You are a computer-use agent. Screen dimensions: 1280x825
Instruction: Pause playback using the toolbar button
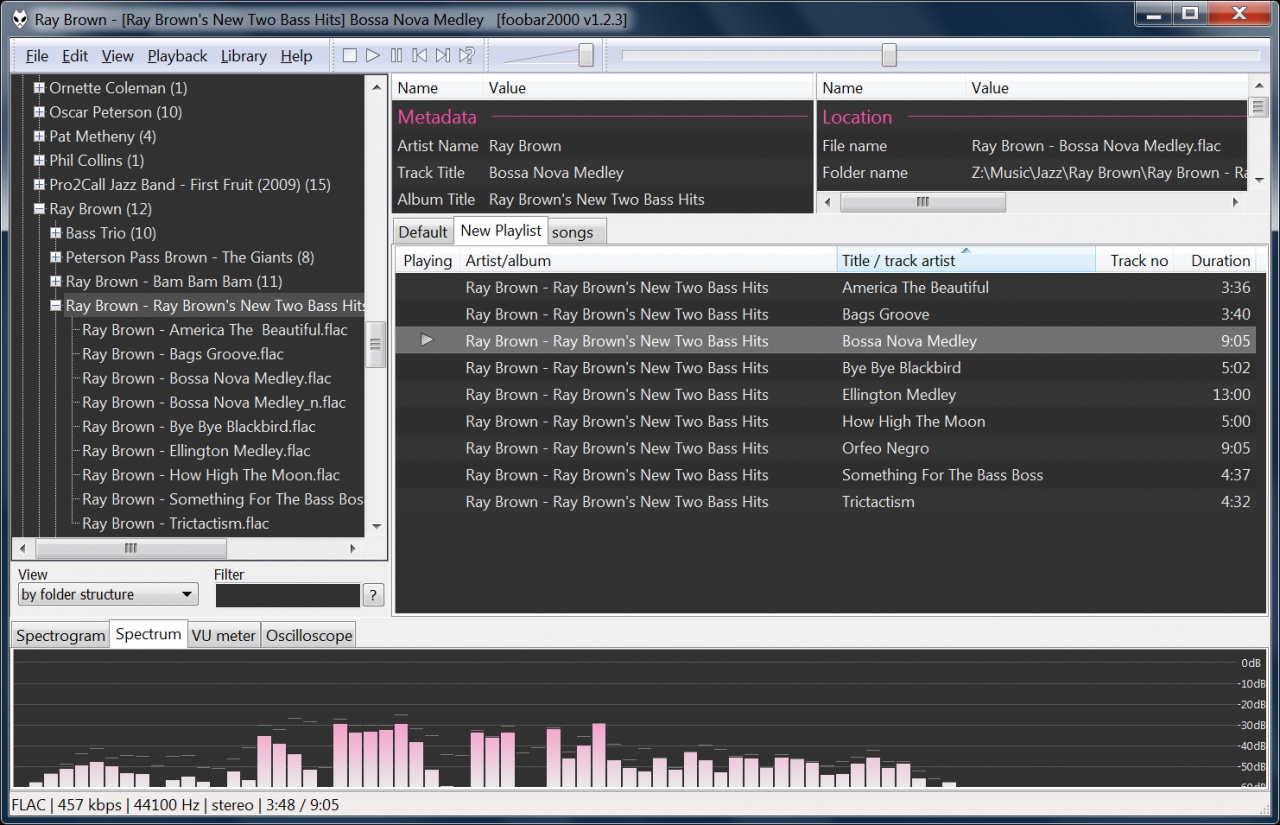pyautogui.click(x=396, y=56)
